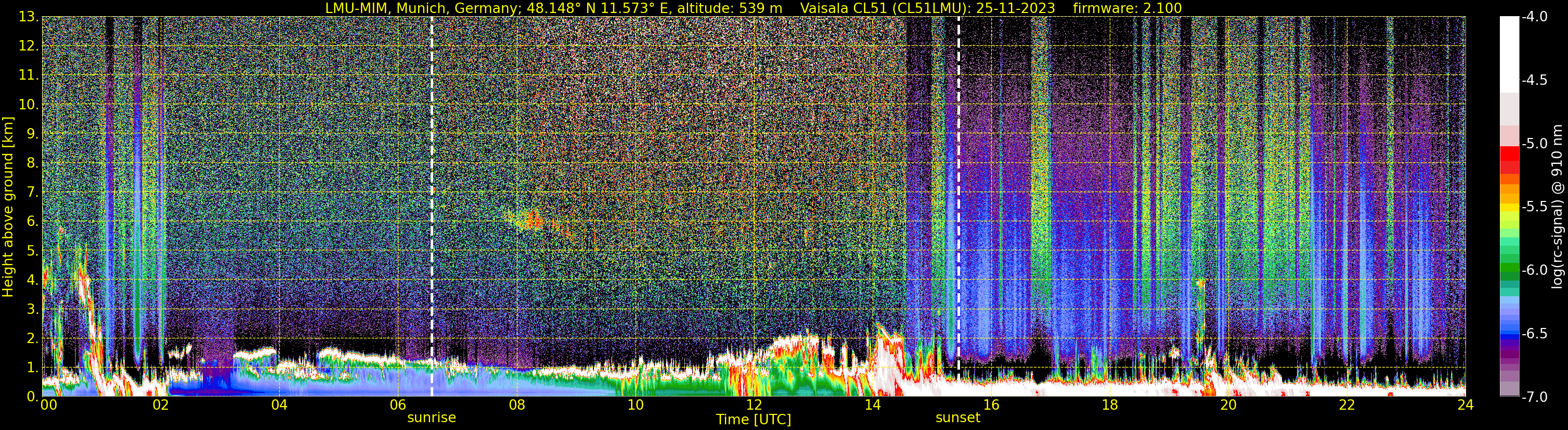The width and height of the screenshot is (1568, 430).
Task: Click the time axis tick '04'
Action: (x=279, y=405)
